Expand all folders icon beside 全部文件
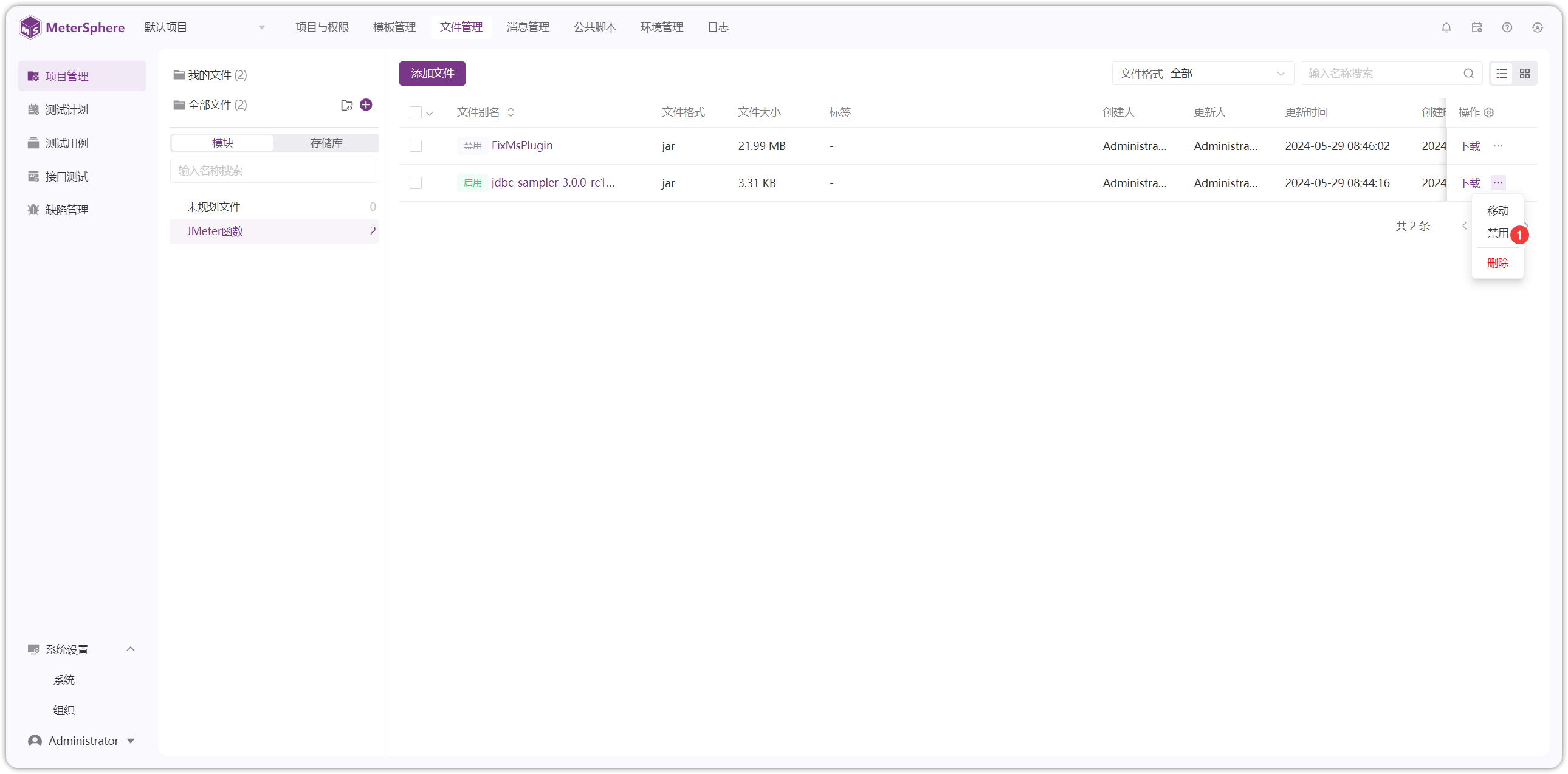The height and width of the screenshot is (774, 1568). (347, 105)
